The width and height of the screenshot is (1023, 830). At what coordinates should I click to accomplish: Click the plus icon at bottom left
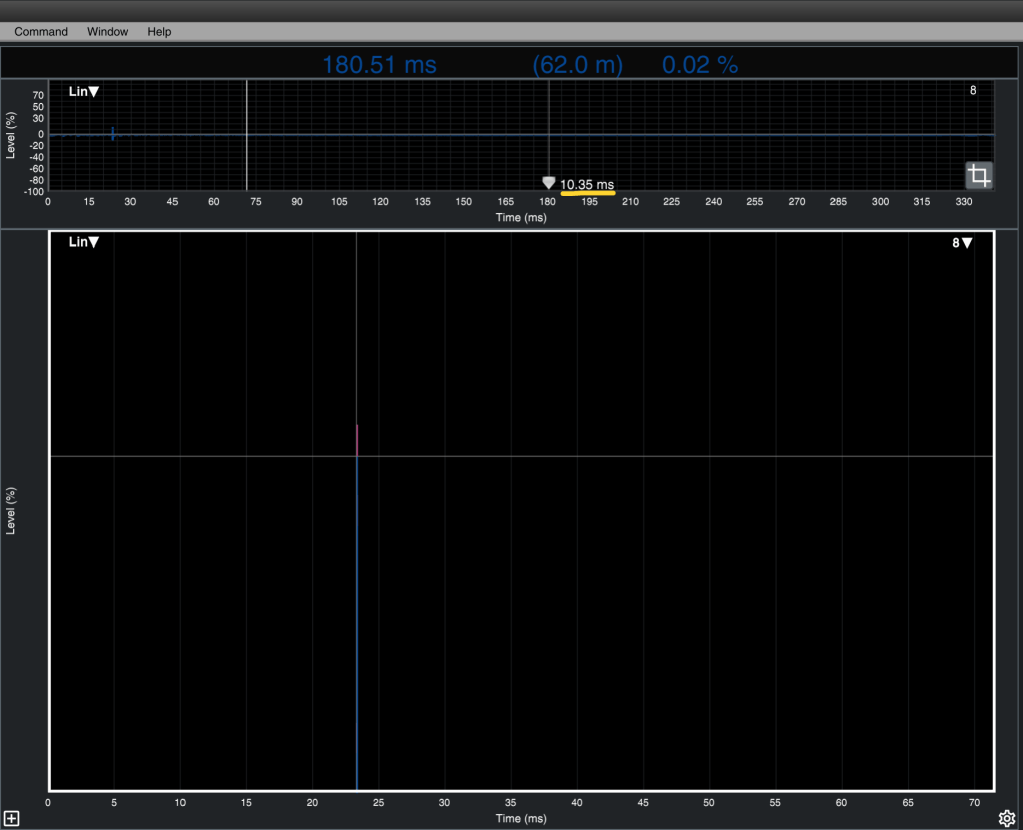pyautogui.click(x=12, y=818)
